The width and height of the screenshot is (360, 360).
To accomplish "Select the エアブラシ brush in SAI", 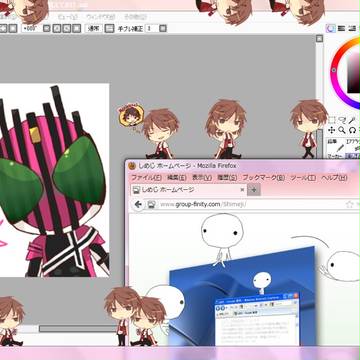I will tap(353, 147).
